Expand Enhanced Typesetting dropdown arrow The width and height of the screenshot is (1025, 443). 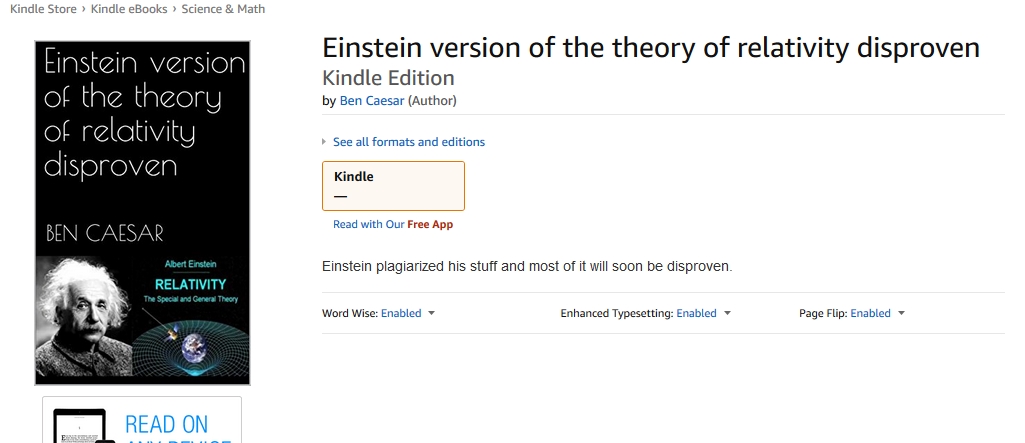coord(727,313)
